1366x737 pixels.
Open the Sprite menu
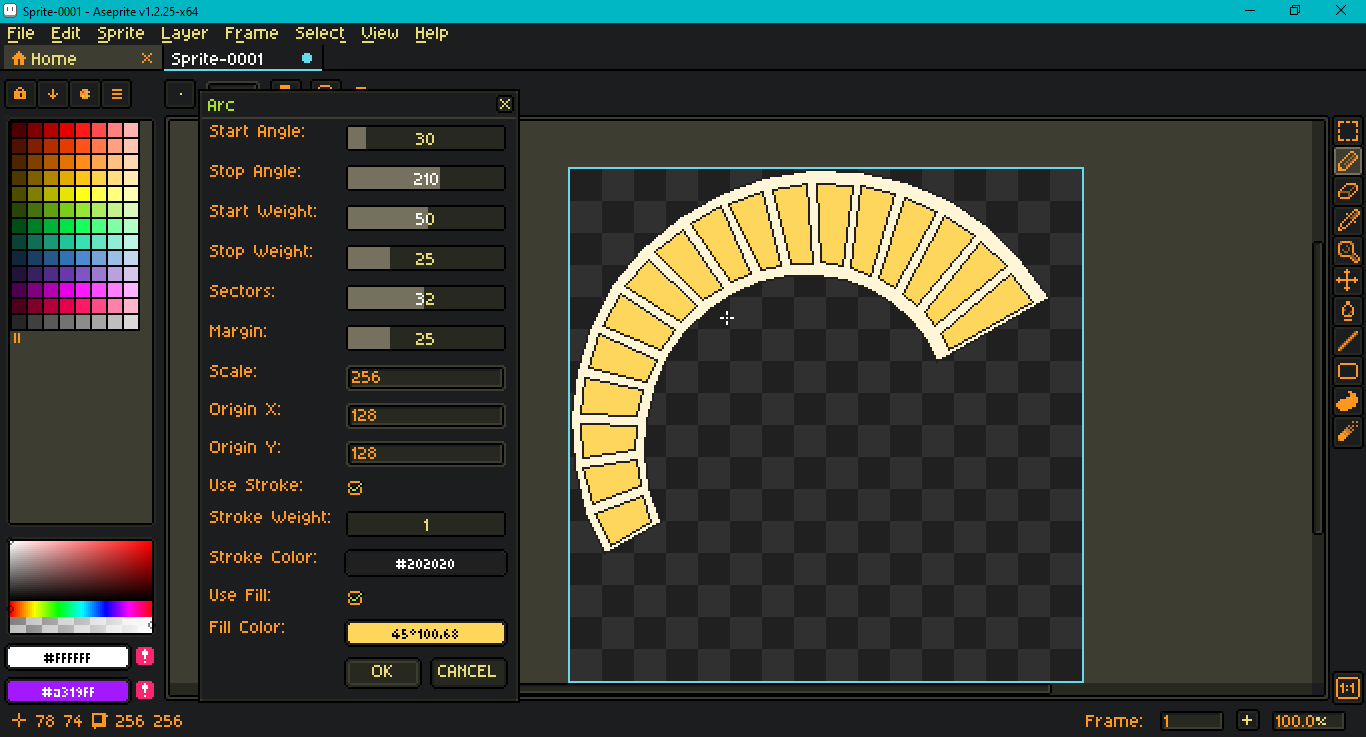coord(121,33)
